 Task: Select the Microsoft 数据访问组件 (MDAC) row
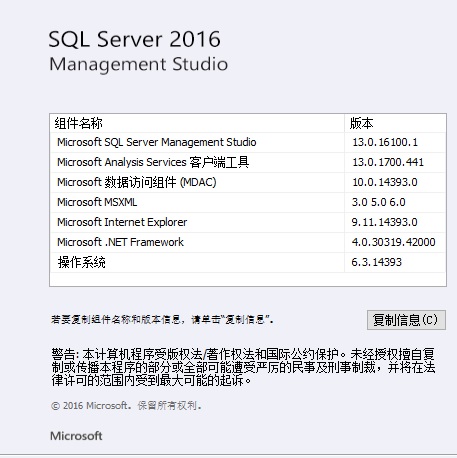[248, 182]
